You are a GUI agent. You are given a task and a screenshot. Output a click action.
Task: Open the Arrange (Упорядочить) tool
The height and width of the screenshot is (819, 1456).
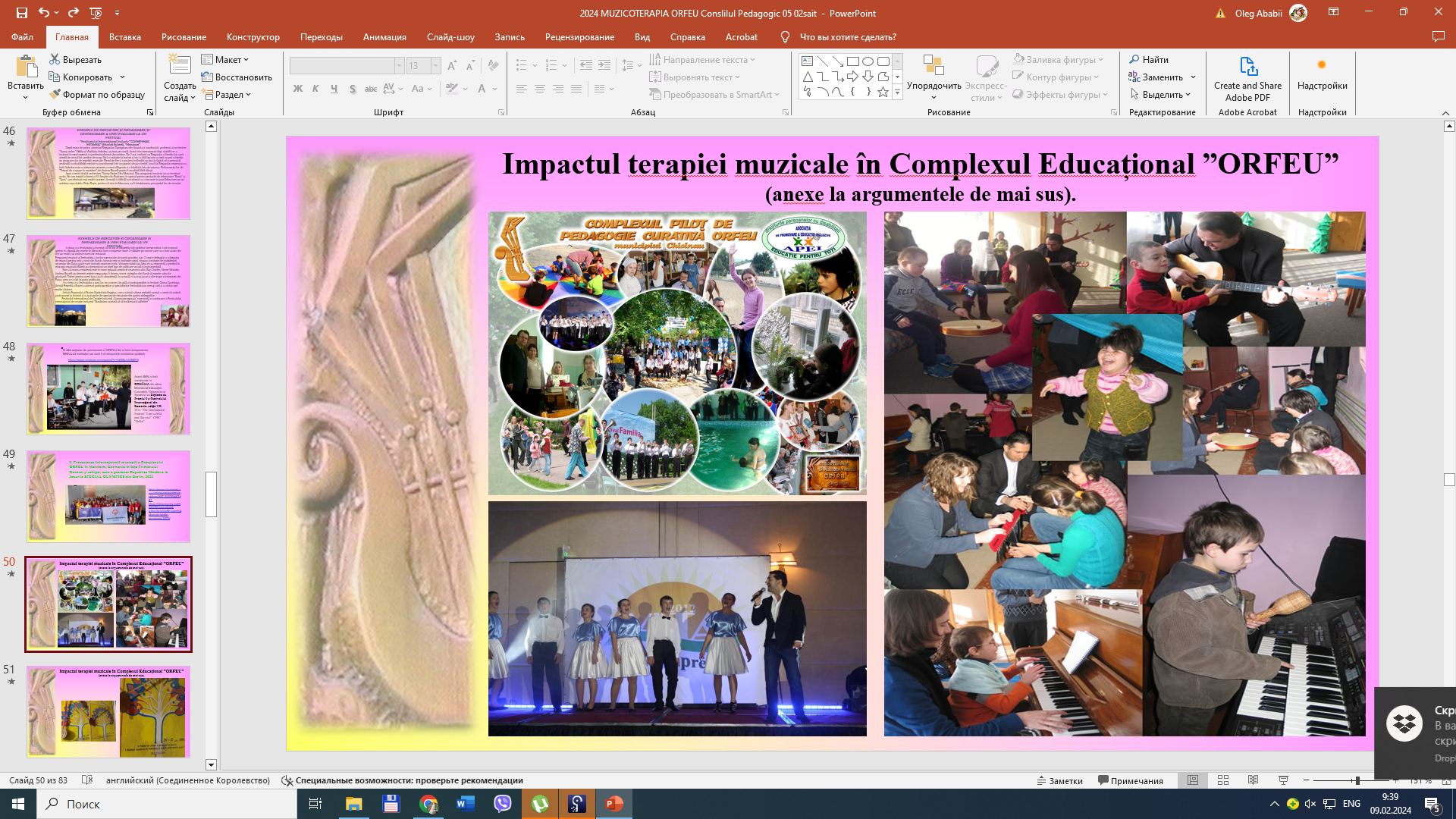934,77
